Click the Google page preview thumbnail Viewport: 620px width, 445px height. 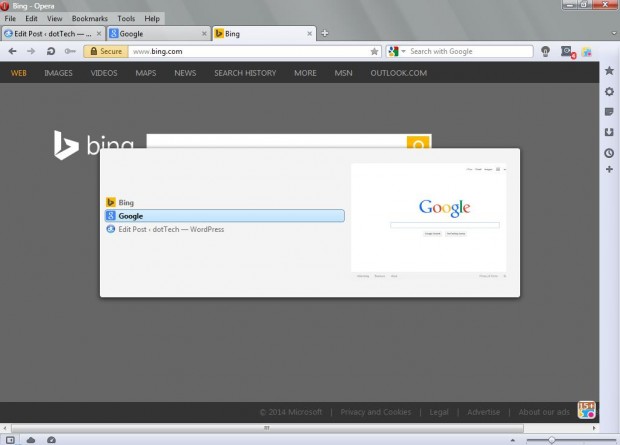pos(429,222)
